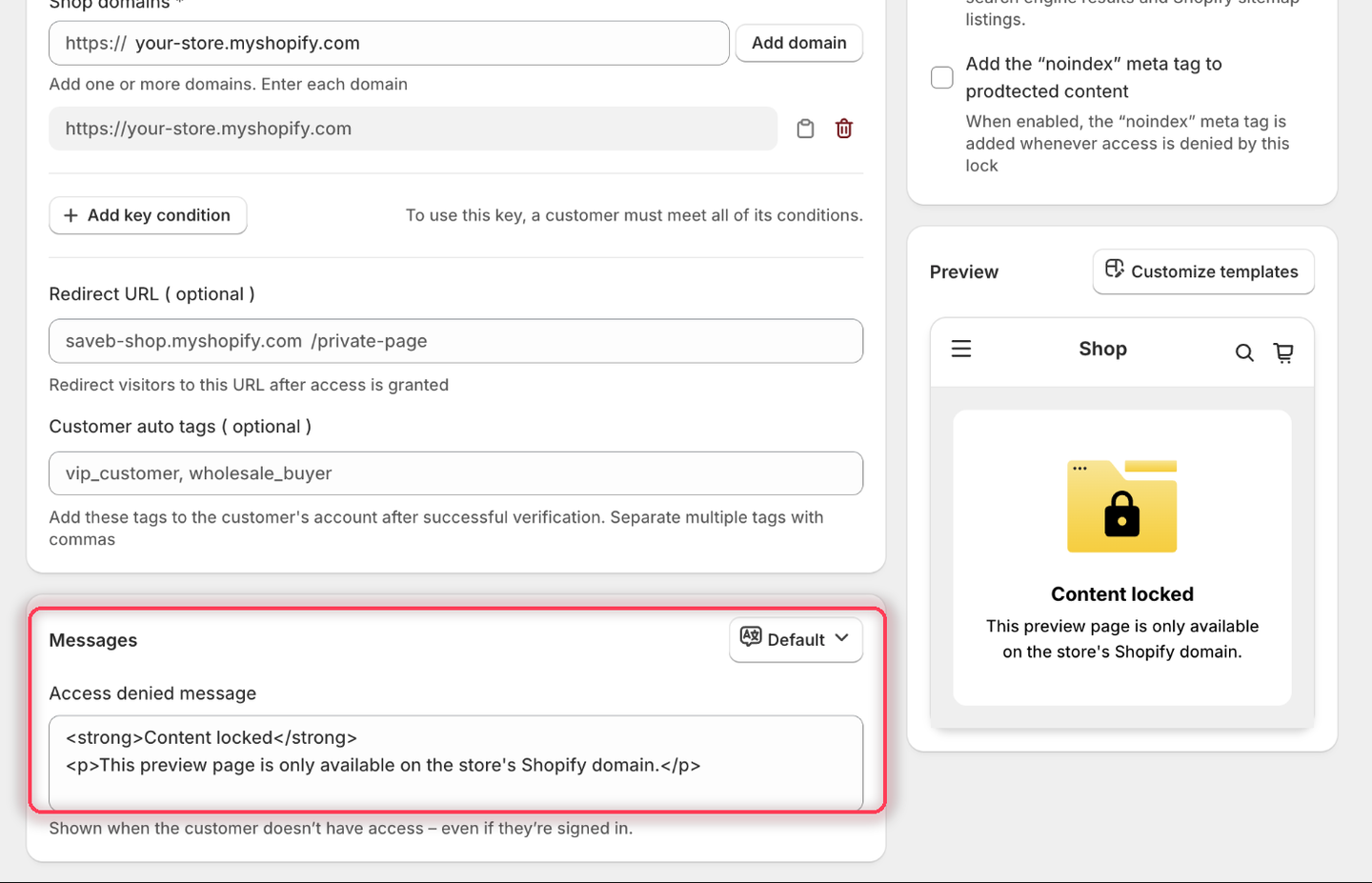Click the Content locked heading in preview
The image size is (1372, 883).
[1121, 594]
